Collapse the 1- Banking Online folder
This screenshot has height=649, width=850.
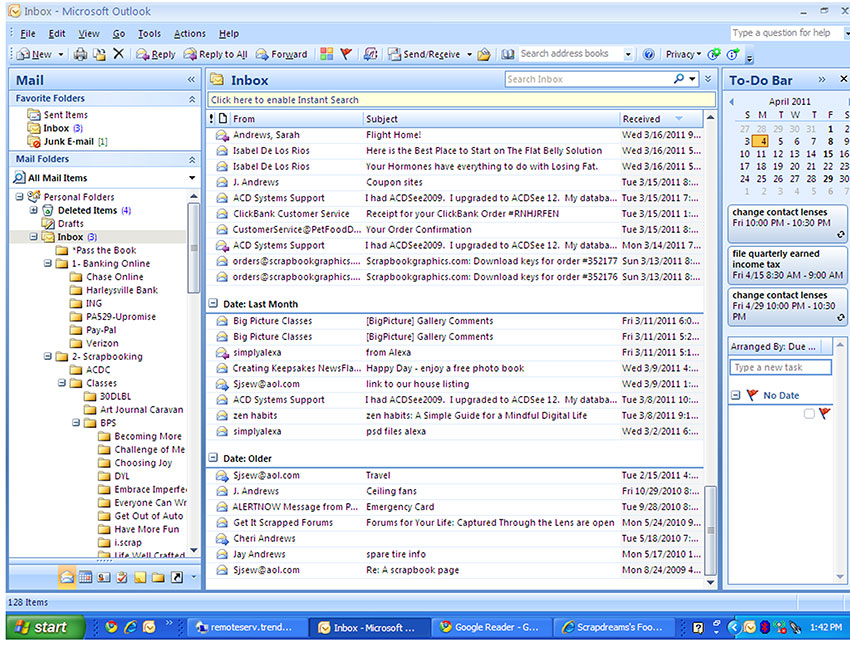[x=48, y=263]
